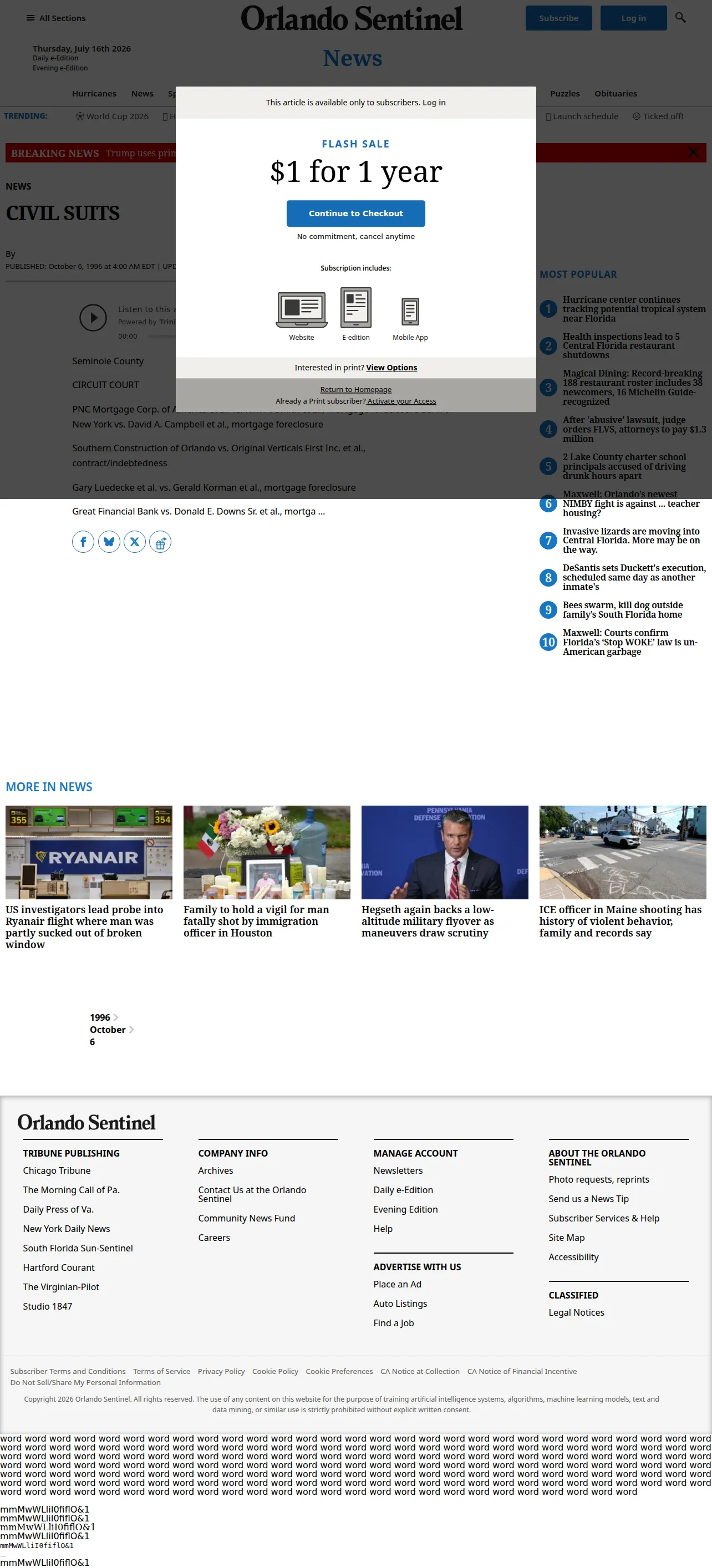Share the article on Bluesky
The width and height of the screenshot is (712, 1568).
point(109,542)
